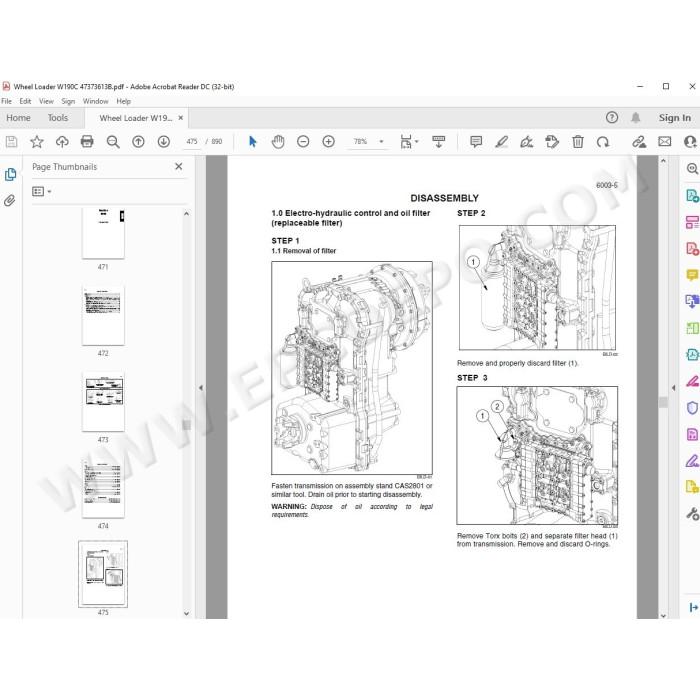Image resolution: width=700 pixels, height=700 pixels.
Task: Select the page 471 thumbnail
Action: click(103, 233)
